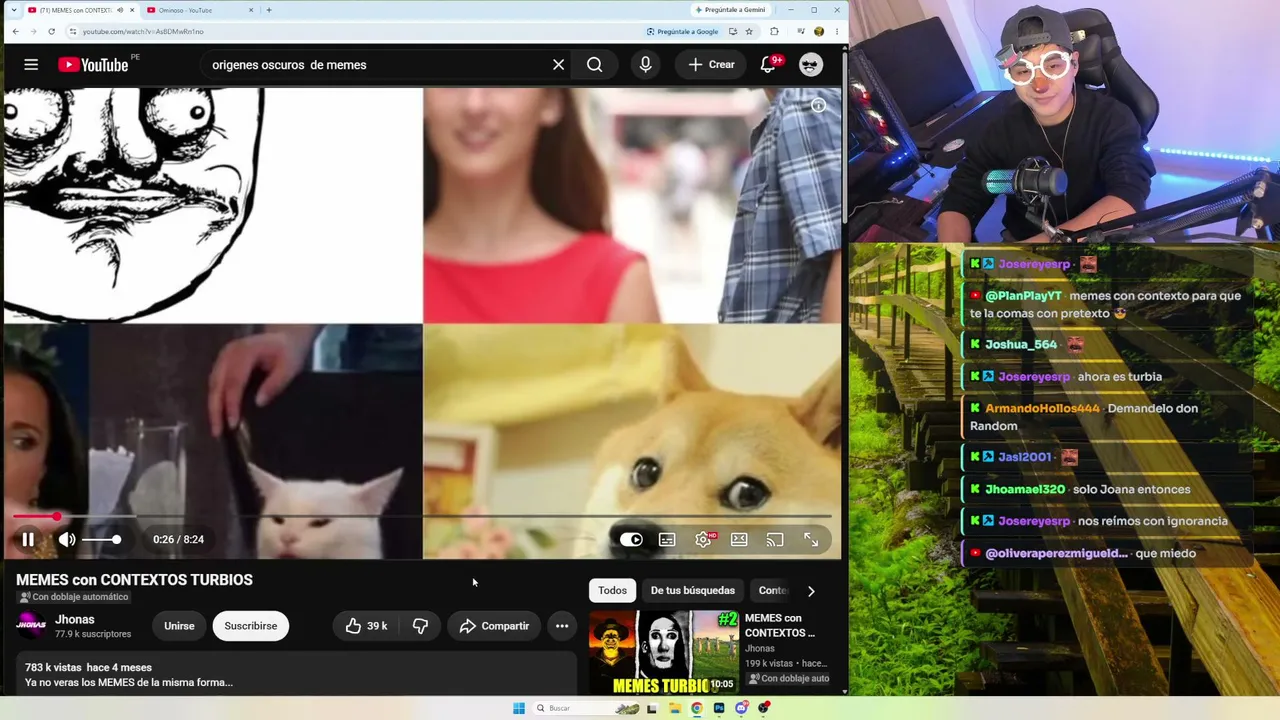
Task: Open a new browser tab
Action: tap(269, 10)
